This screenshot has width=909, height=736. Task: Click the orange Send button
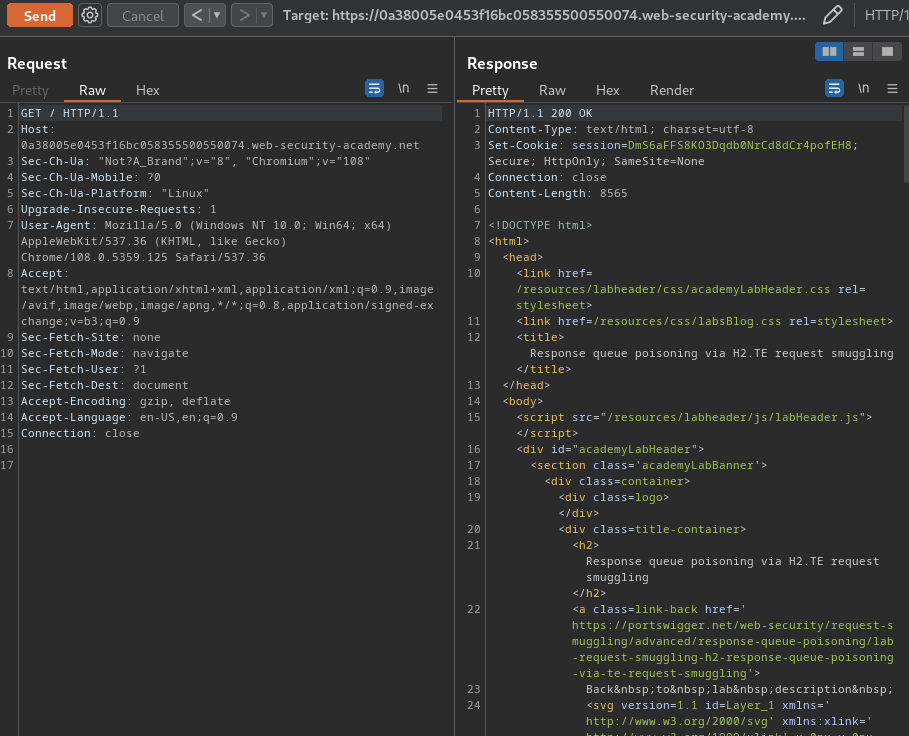(x=39, y=16)
